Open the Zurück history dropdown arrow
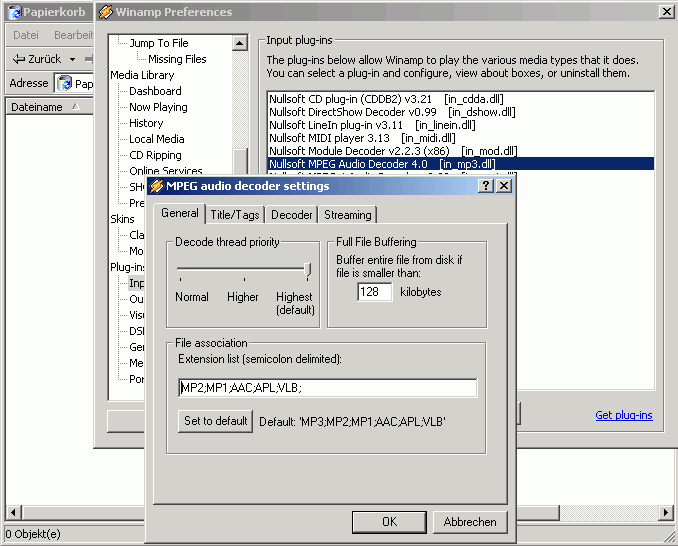This screenshot has height=546, width=678. point(73,59)
